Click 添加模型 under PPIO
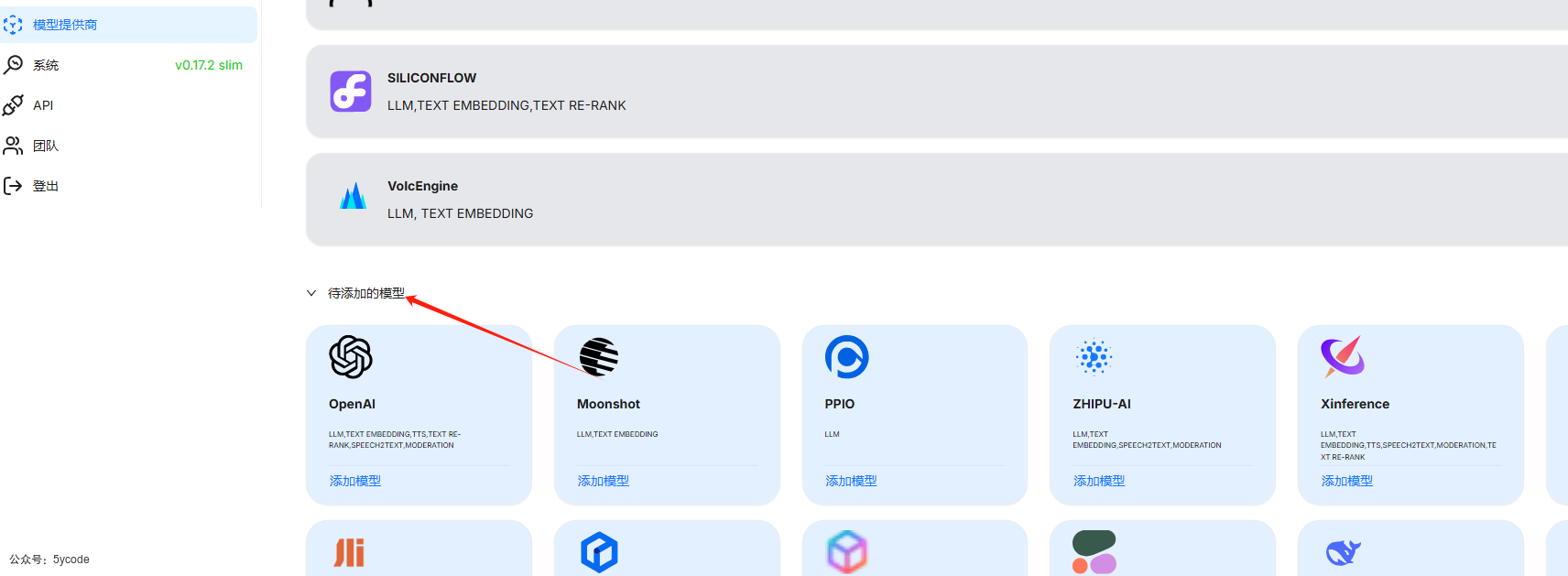The image size is (1568, 576). pyautogui.click(x=851, y=481)
